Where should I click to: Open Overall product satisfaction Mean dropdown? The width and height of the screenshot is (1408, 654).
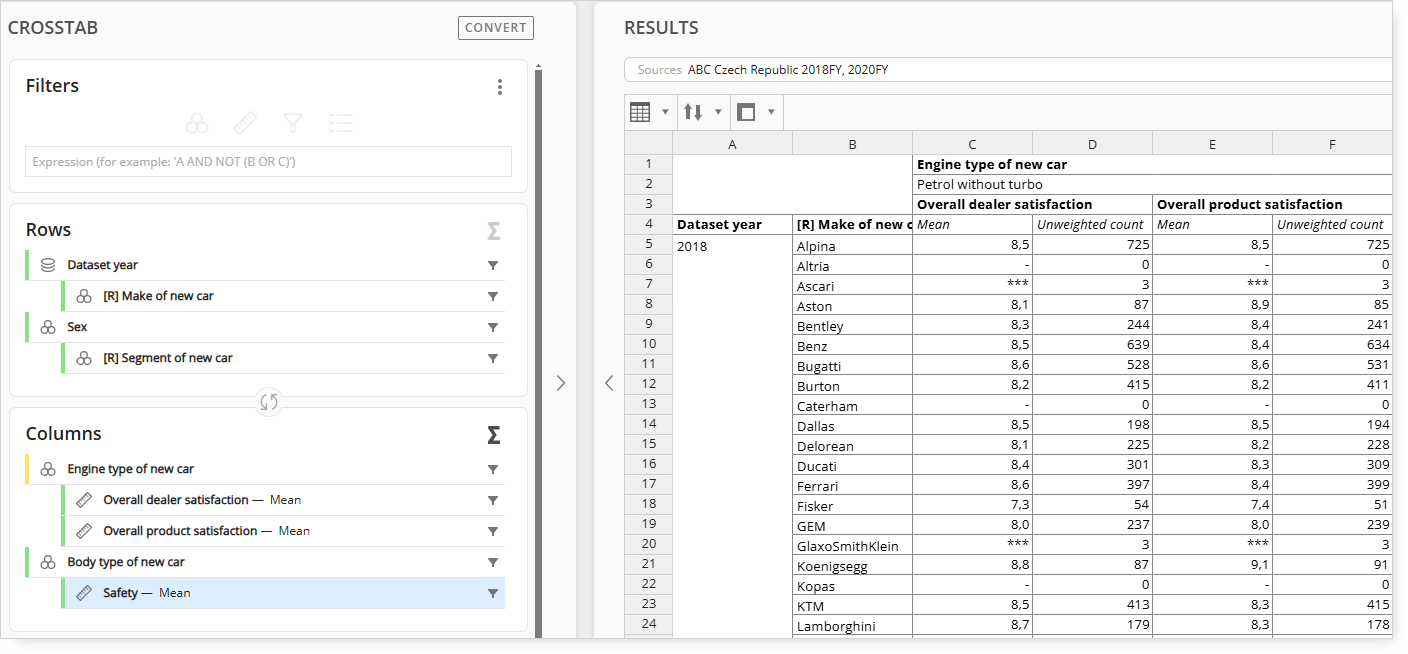click(x=492, y=532)
